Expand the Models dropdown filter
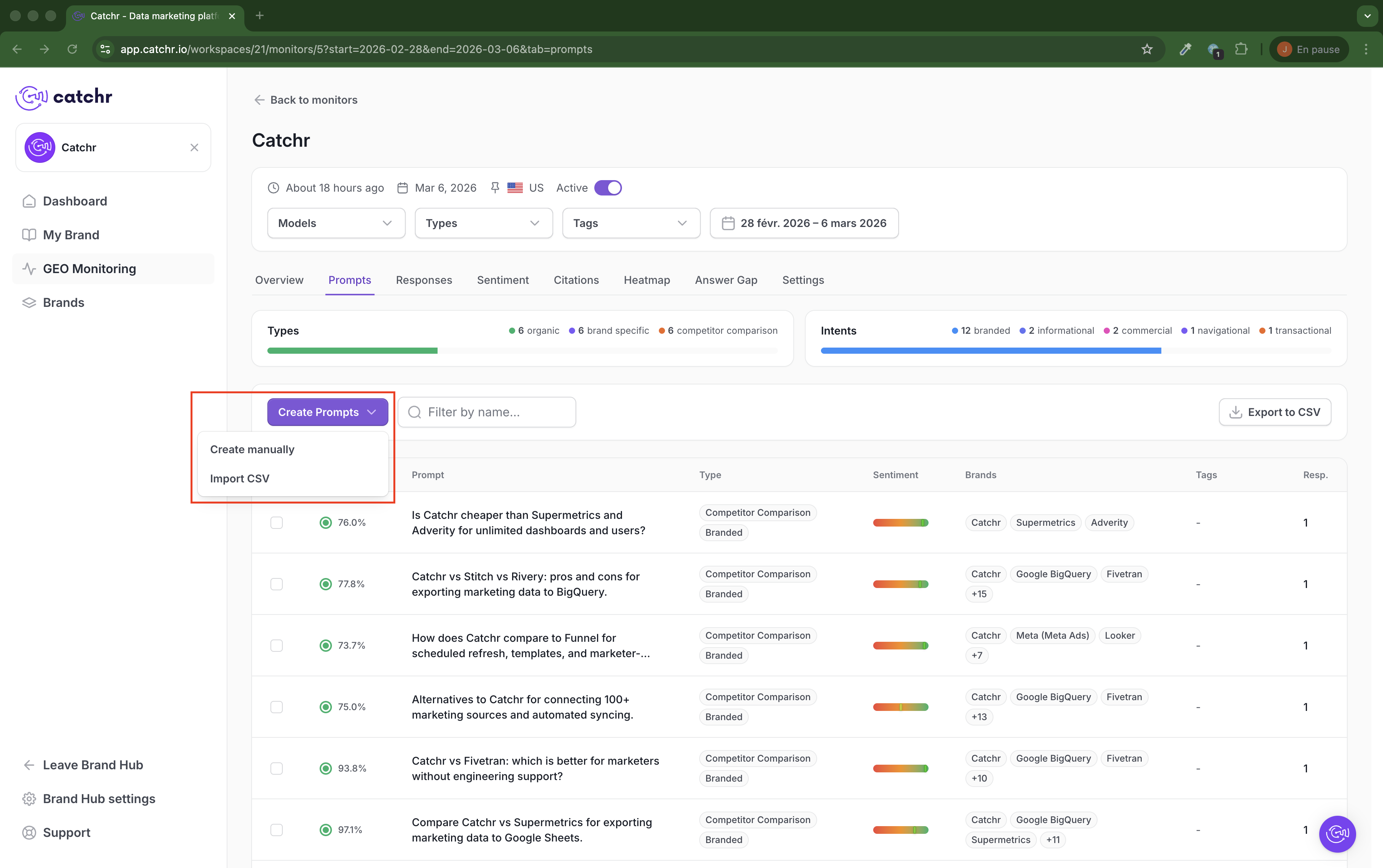The height and width of the screenshot is (868, 1383). point(336,223)
